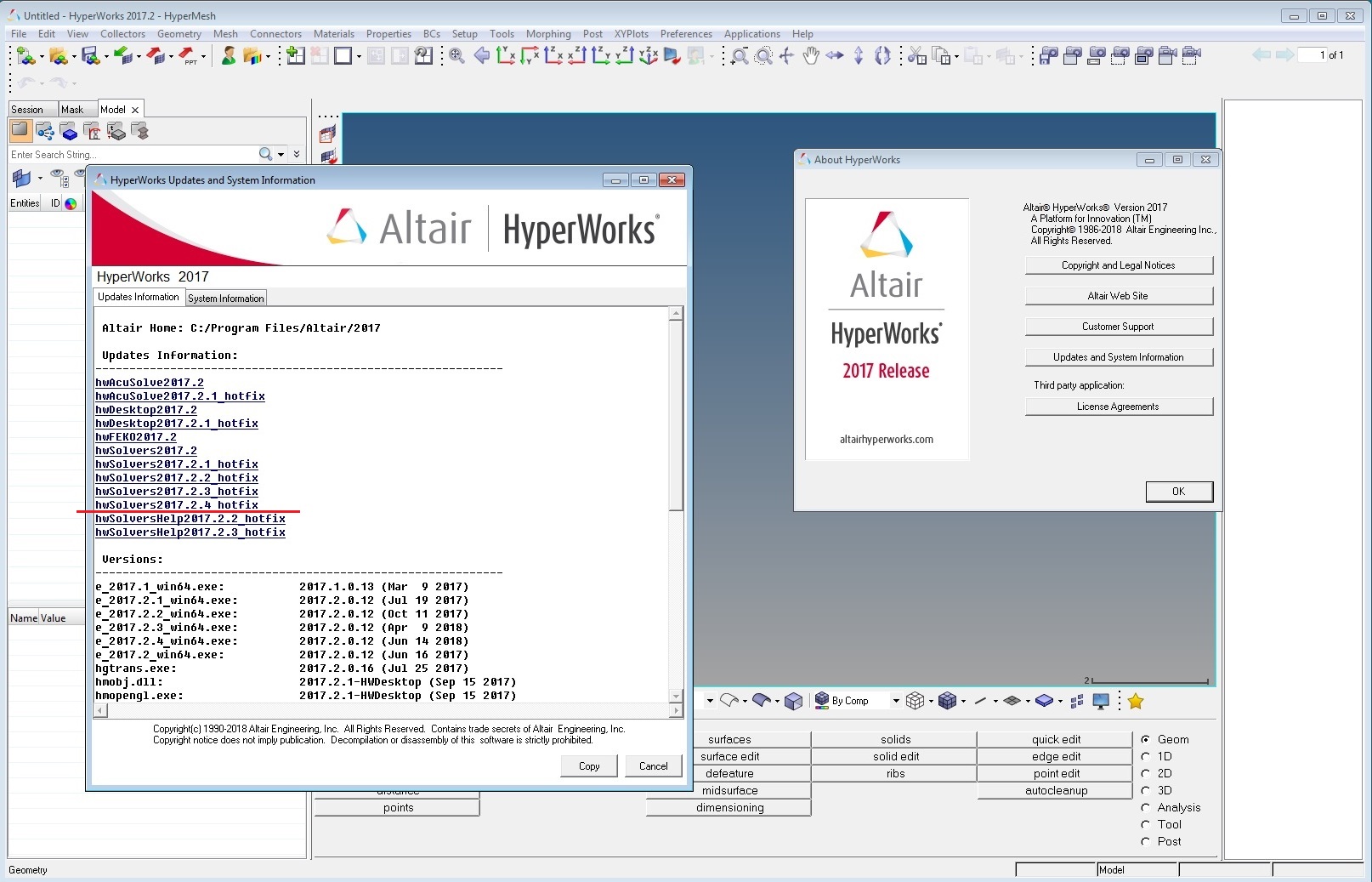Click the star Favorites icon
1372x882 pixels.
point(1136,701)
